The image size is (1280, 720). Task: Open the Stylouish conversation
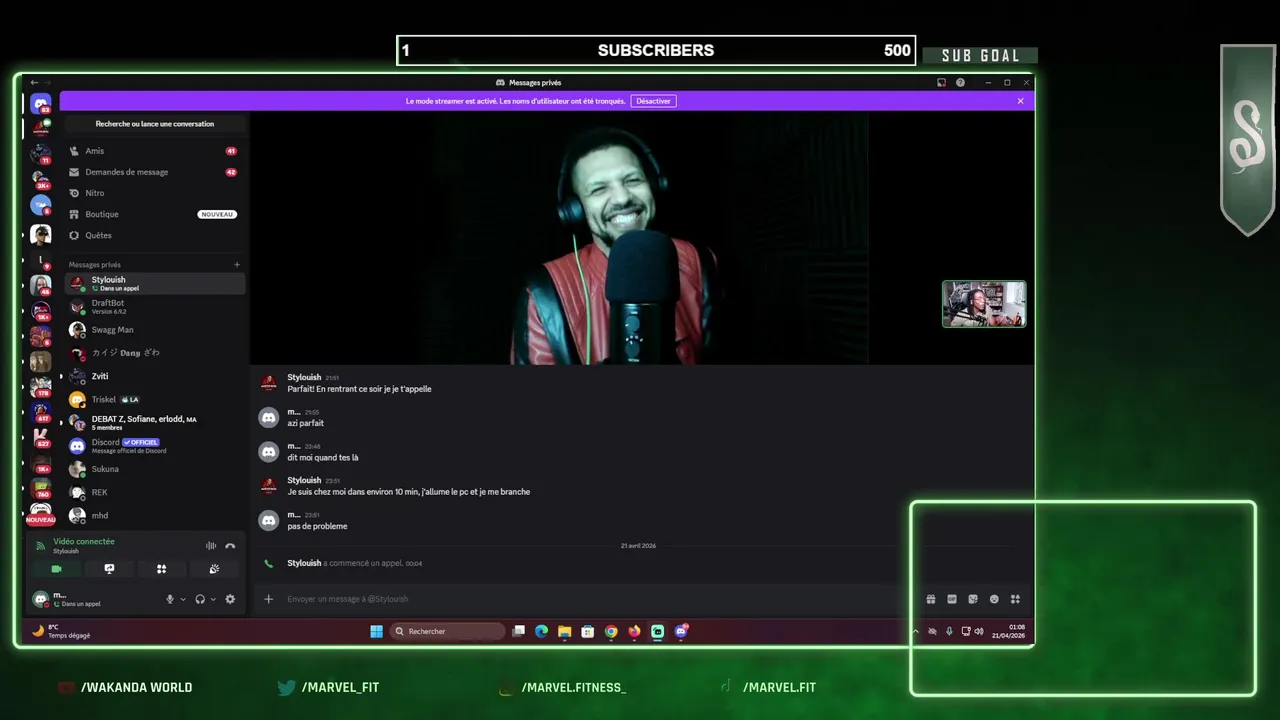[154, 284]
